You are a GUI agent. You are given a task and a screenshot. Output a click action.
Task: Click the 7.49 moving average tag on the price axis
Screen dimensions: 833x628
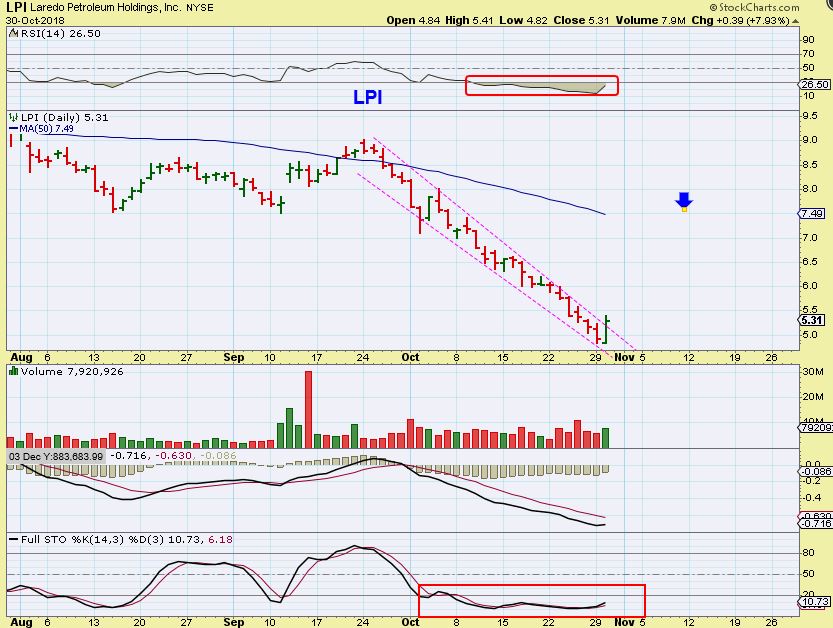(812, 214)
